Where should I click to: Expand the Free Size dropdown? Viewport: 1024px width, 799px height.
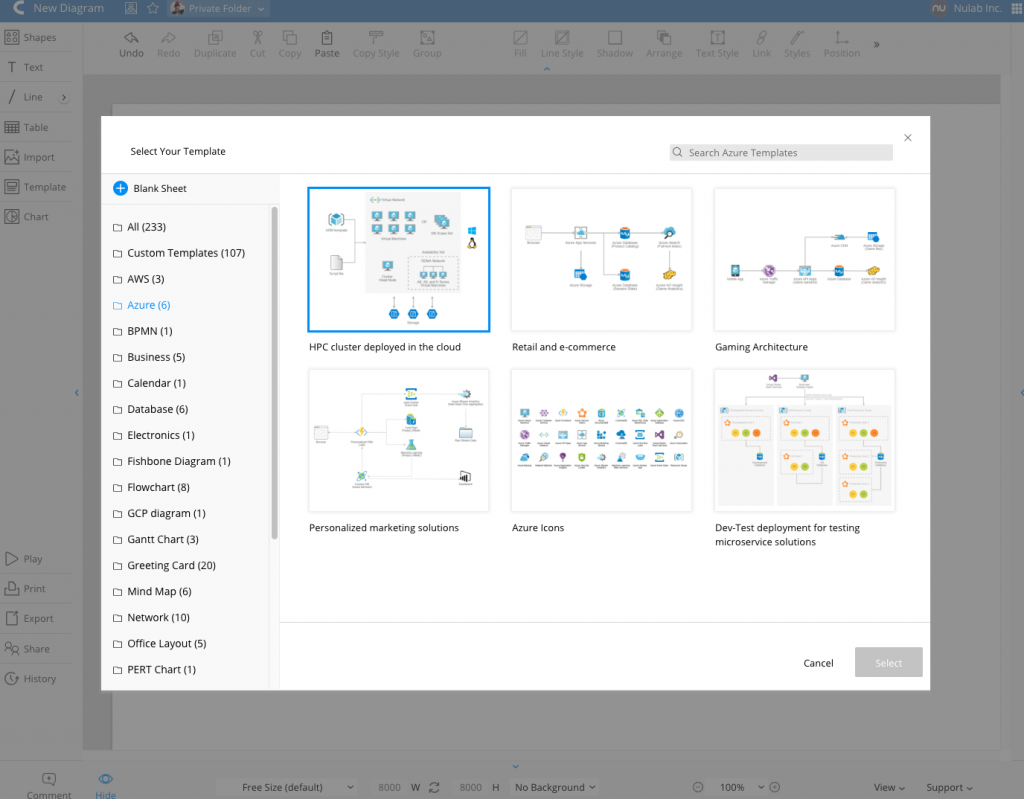coord(288,787)
